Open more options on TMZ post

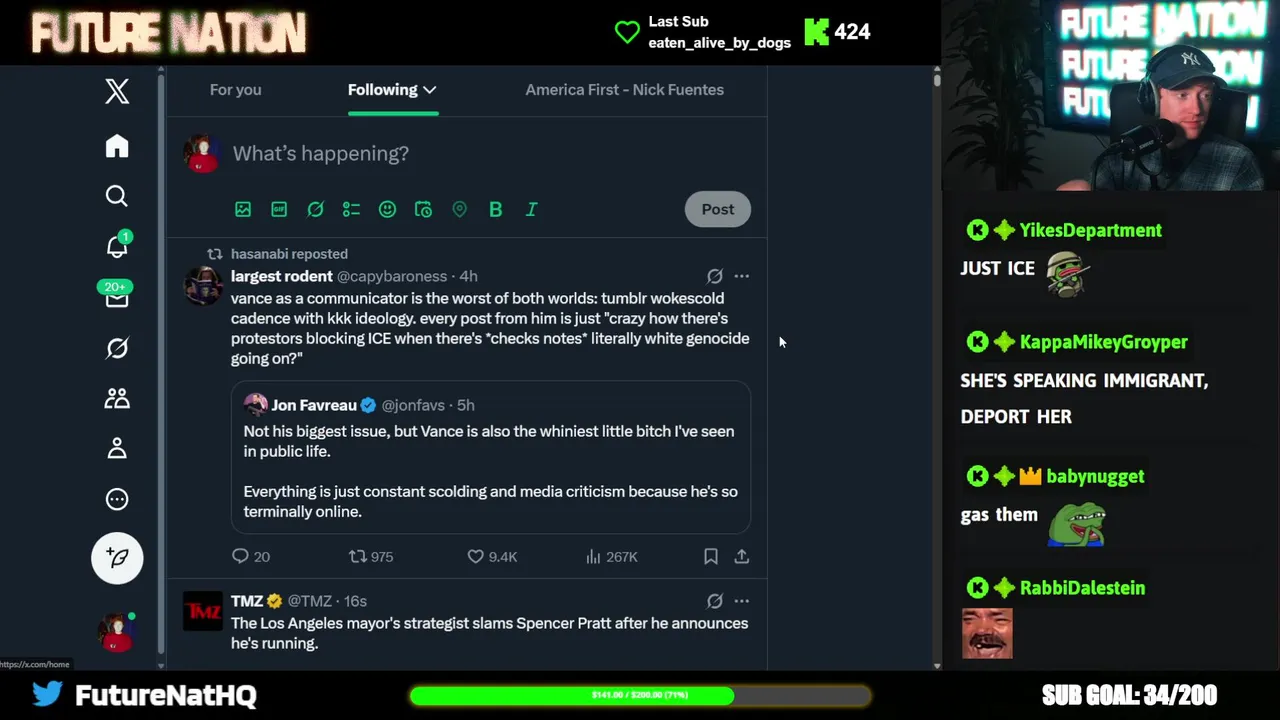point(741,601)
